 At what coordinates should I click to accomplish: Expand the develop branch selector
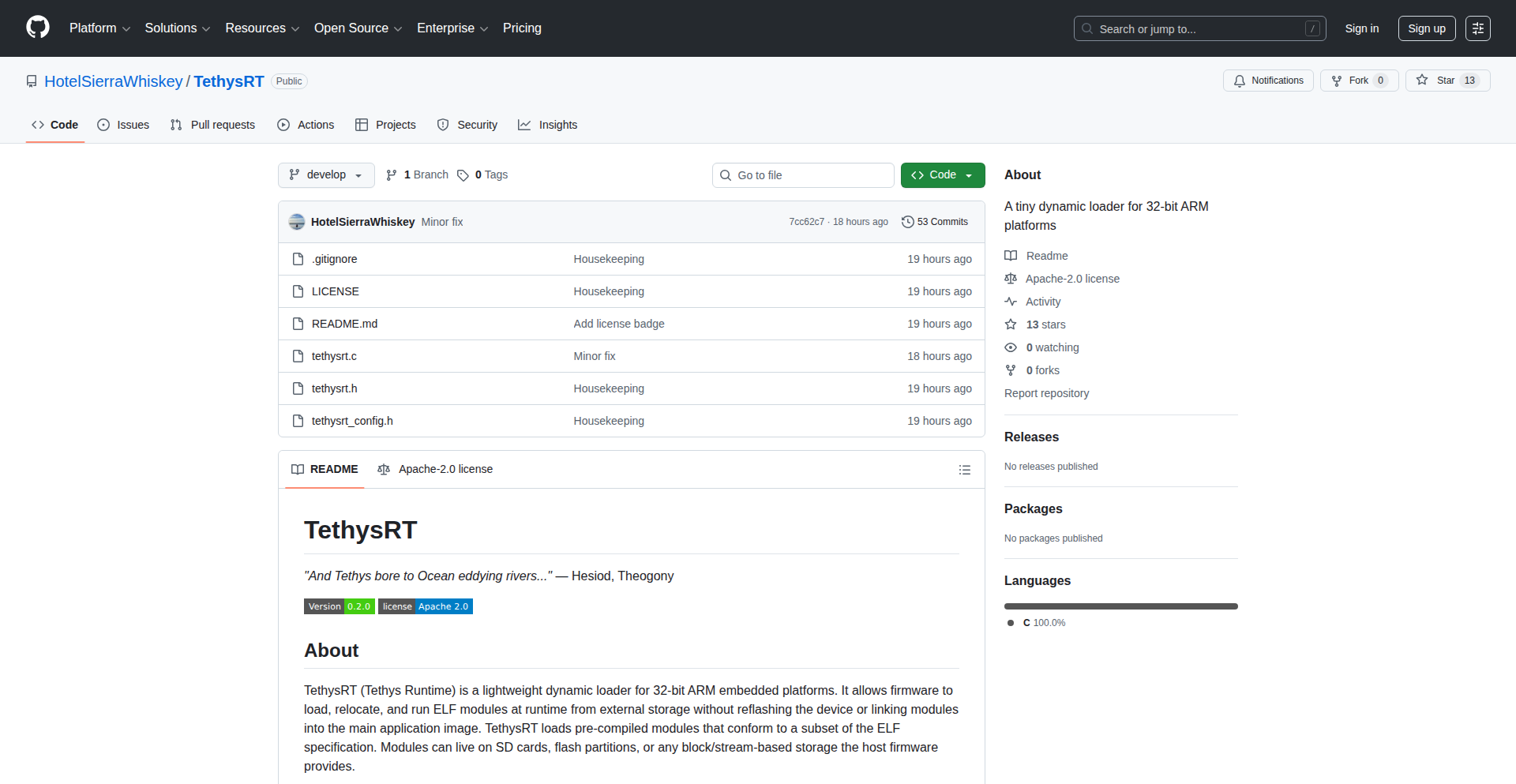point(326,175)
